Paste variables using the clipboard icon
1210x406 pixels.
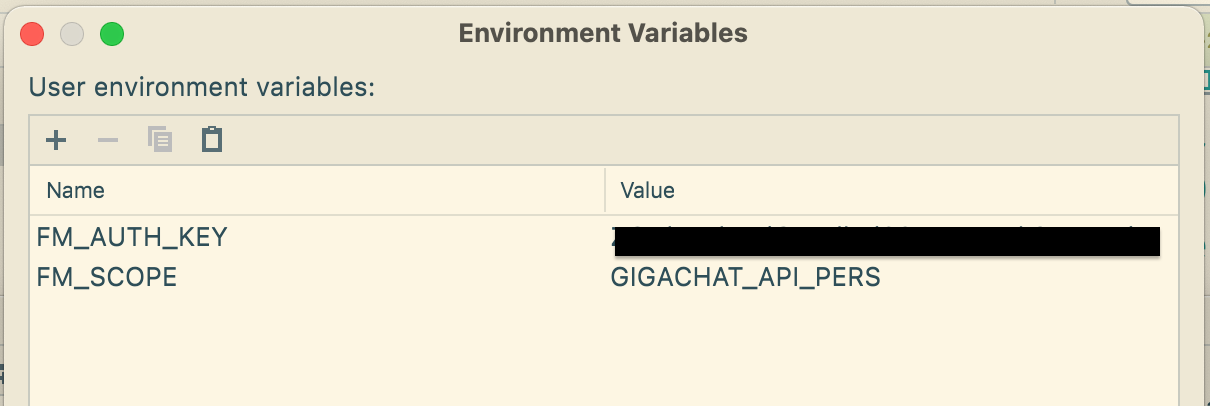211,139
